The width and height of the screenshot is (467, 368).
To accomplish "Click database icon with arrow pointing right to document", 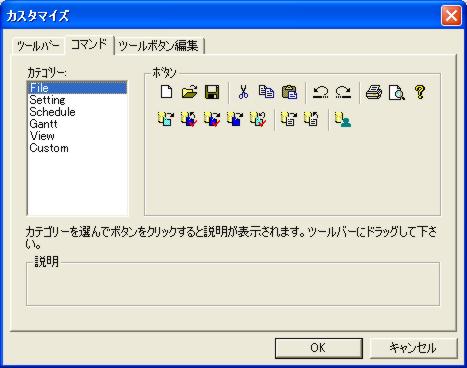I will 289,119.
